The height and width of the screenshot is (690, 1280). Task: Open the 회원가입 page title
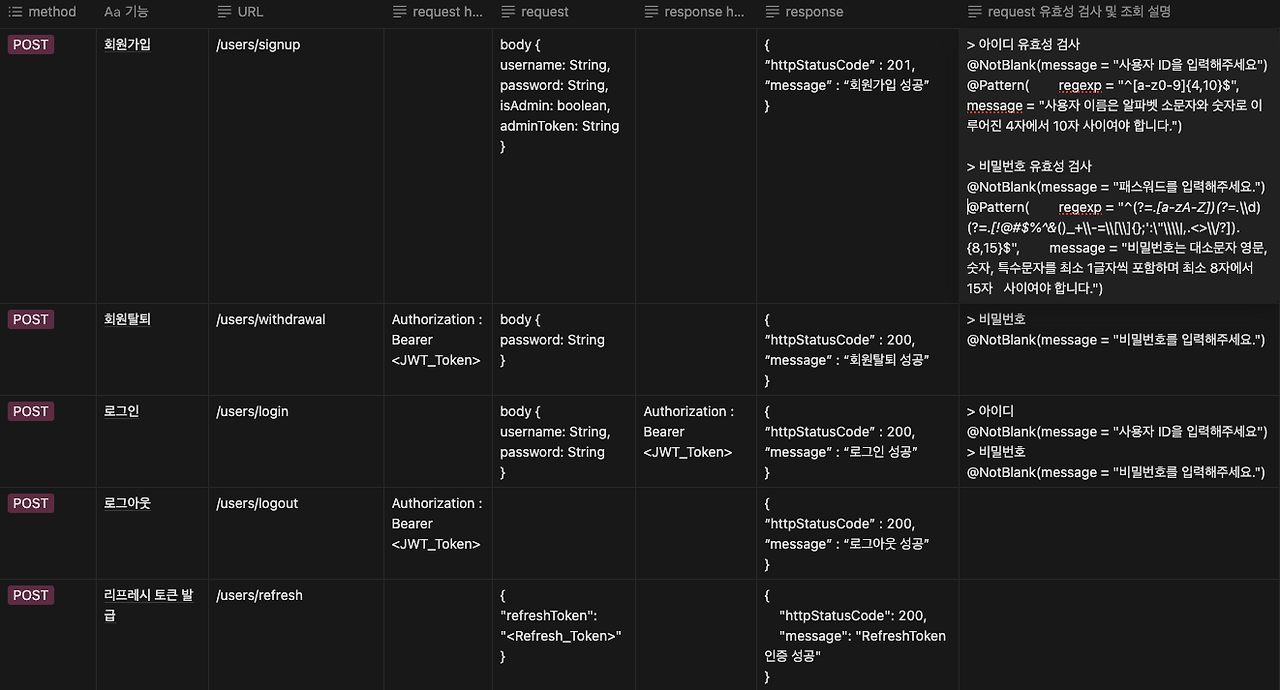pos(127,45)
